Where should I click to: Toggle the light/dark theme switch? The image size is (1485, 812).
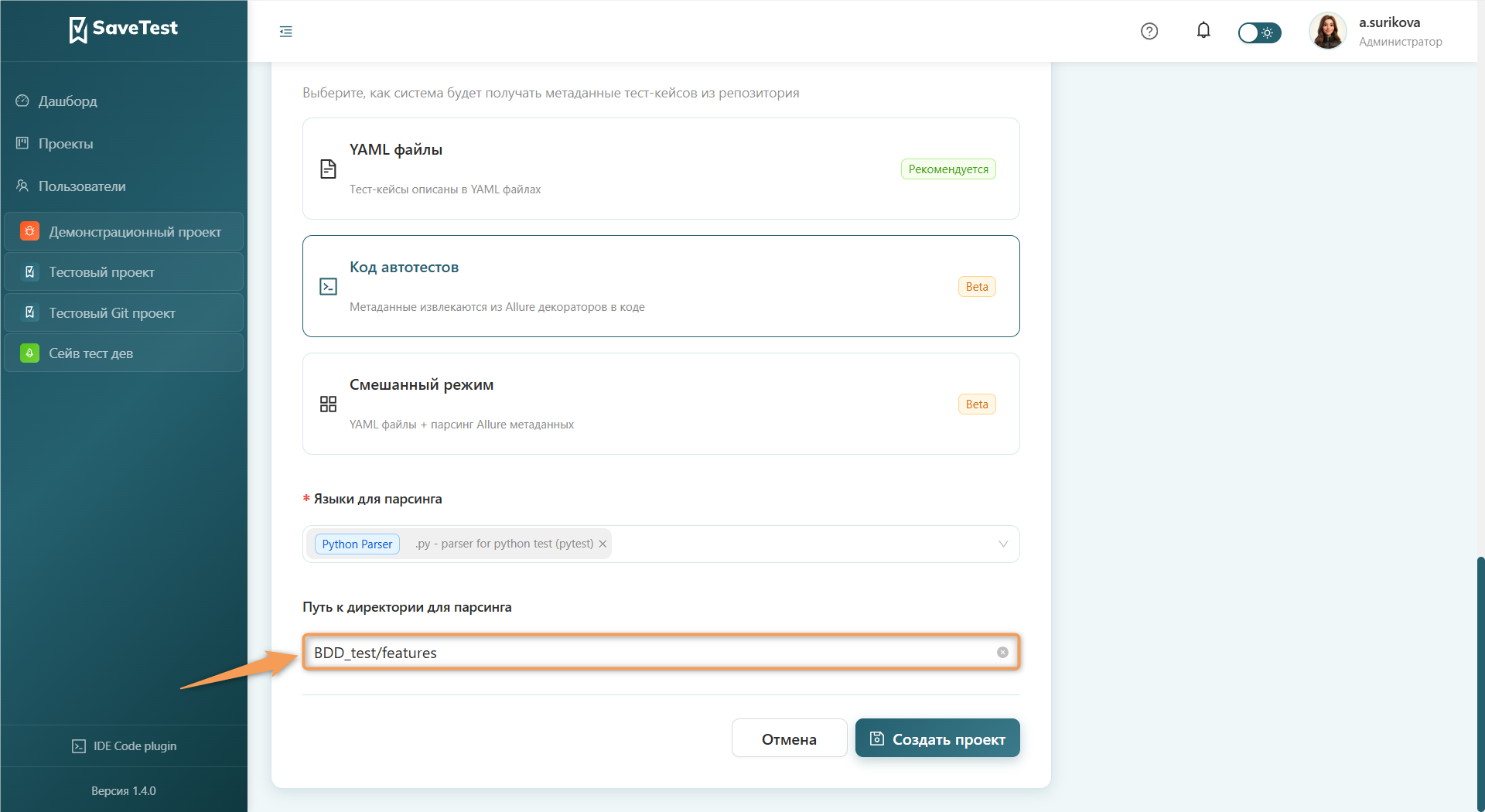point(1259,32)
